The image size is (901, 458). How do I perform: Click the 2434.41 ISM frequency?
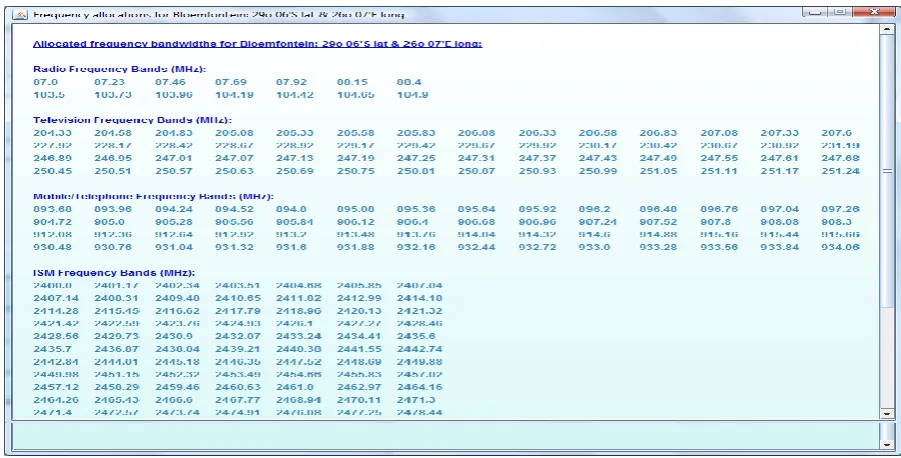coord(359,336)
